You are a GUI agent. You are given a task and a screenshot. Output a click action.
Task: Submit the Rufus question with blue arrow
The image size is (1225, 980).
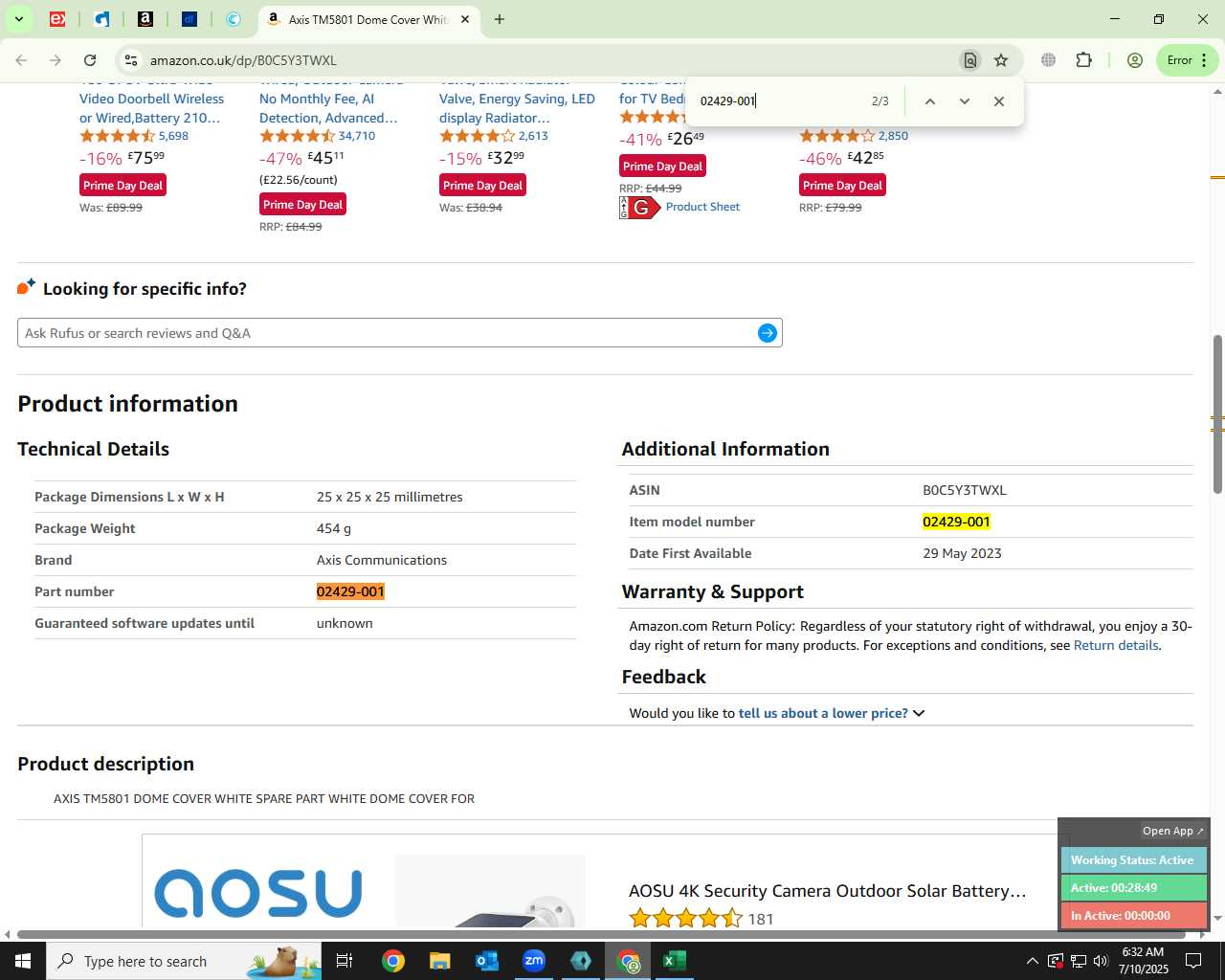click(x=768, y=333)
